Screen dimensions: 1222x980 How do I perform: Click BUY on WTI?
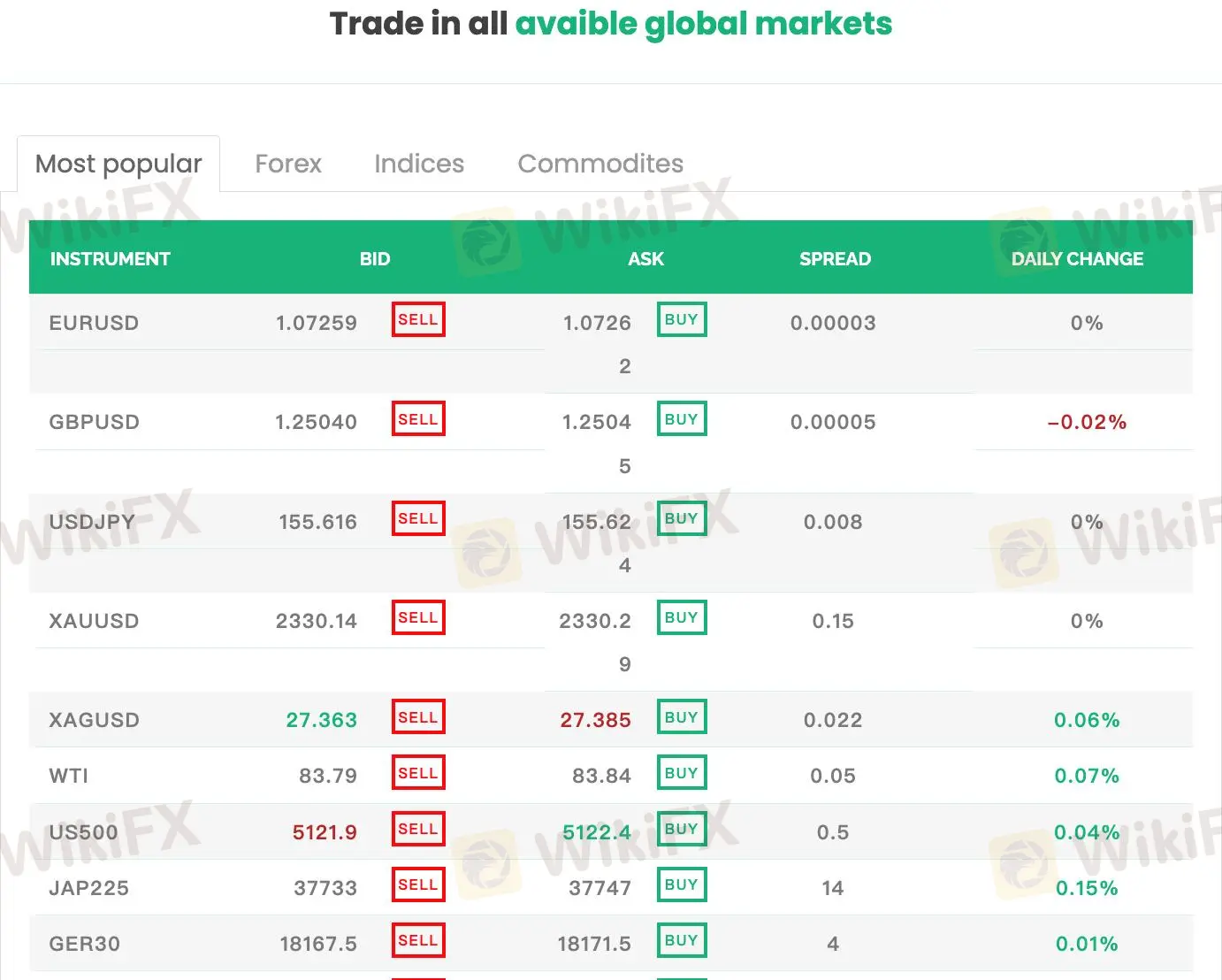click(681, 771)
